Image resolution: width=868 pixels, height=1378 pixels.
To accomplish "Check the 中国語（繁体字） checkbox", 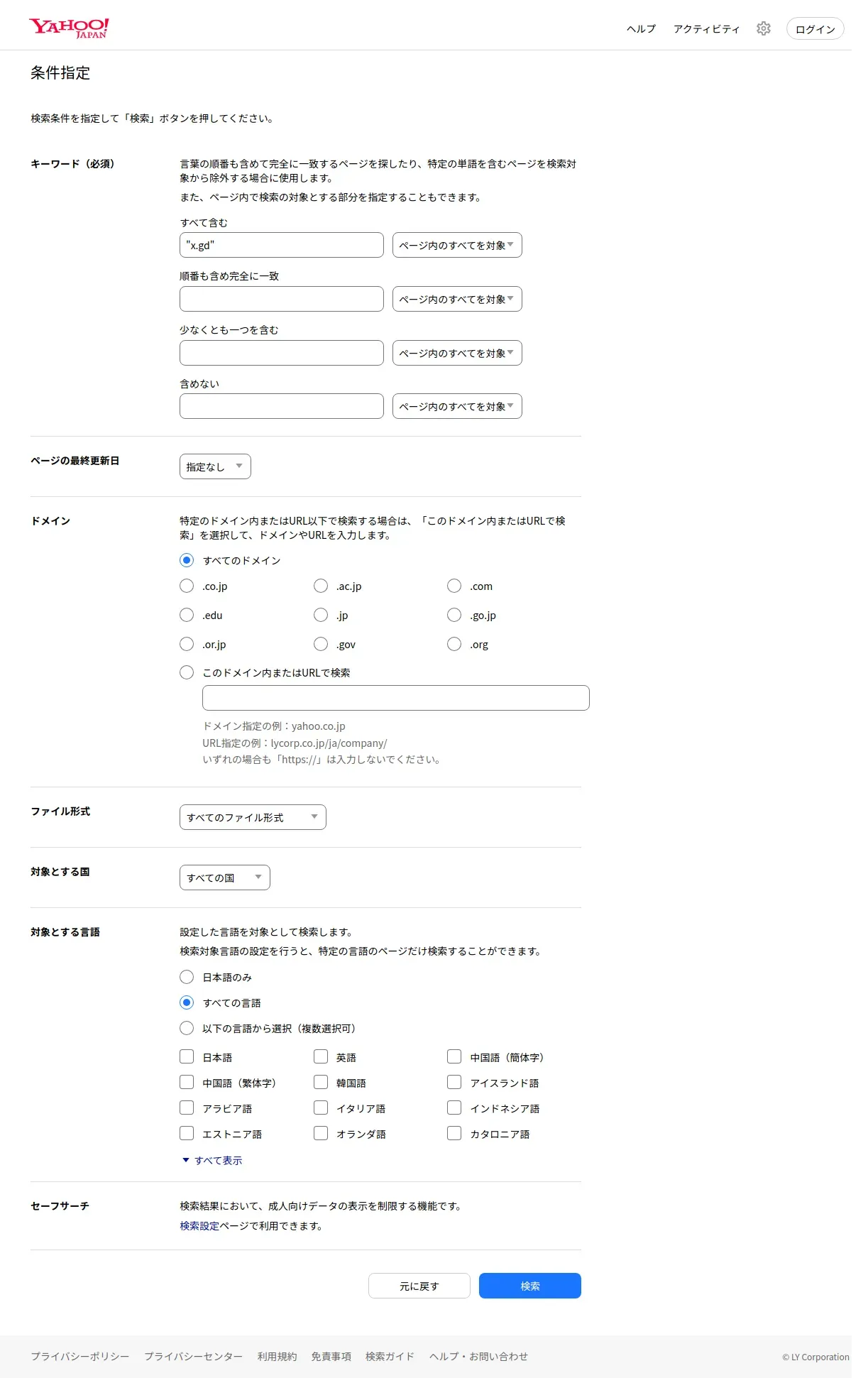I will (187, 1082).
